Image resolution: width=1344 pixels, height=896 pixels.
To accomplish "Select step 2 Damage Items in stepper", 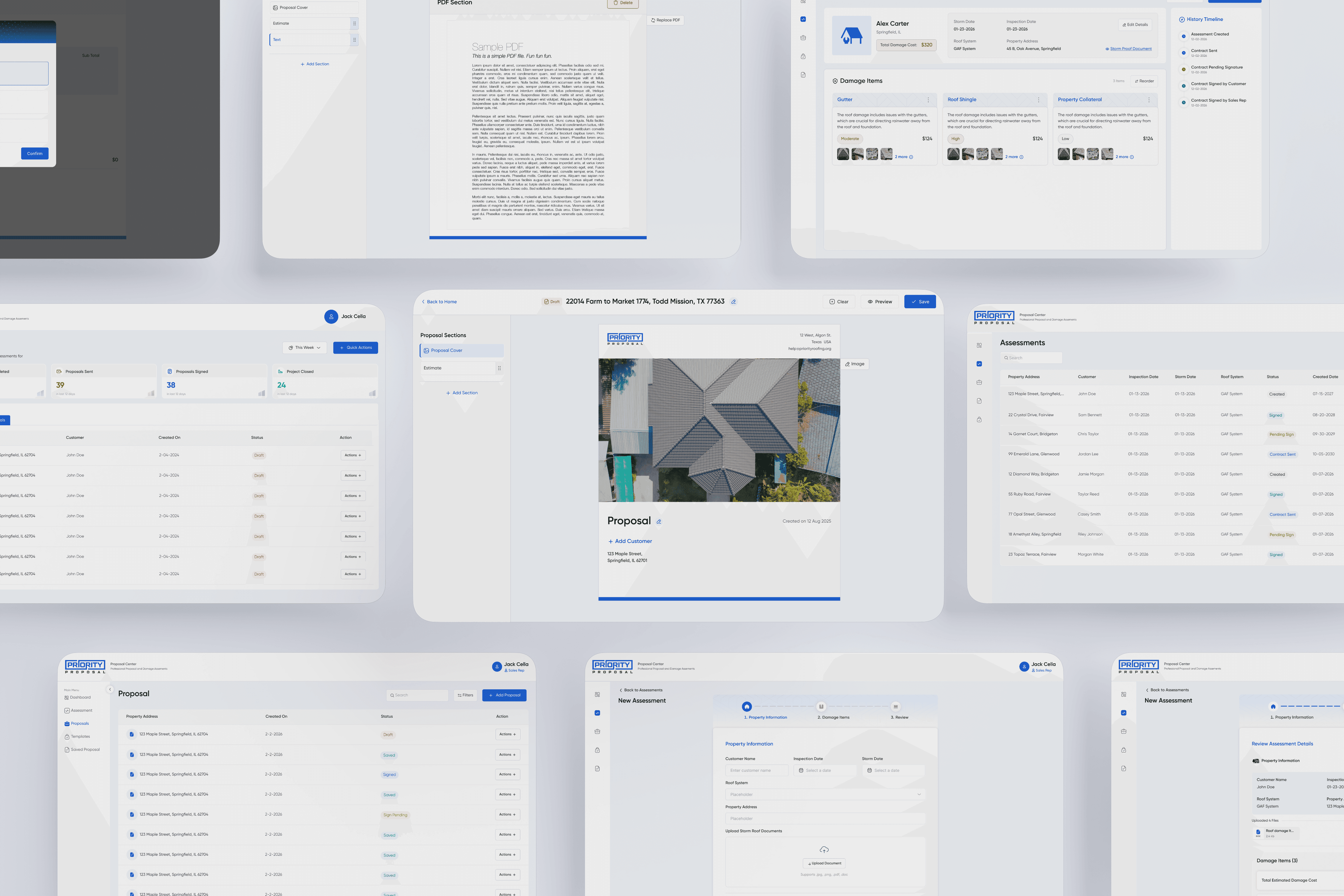I will point(821,707).
